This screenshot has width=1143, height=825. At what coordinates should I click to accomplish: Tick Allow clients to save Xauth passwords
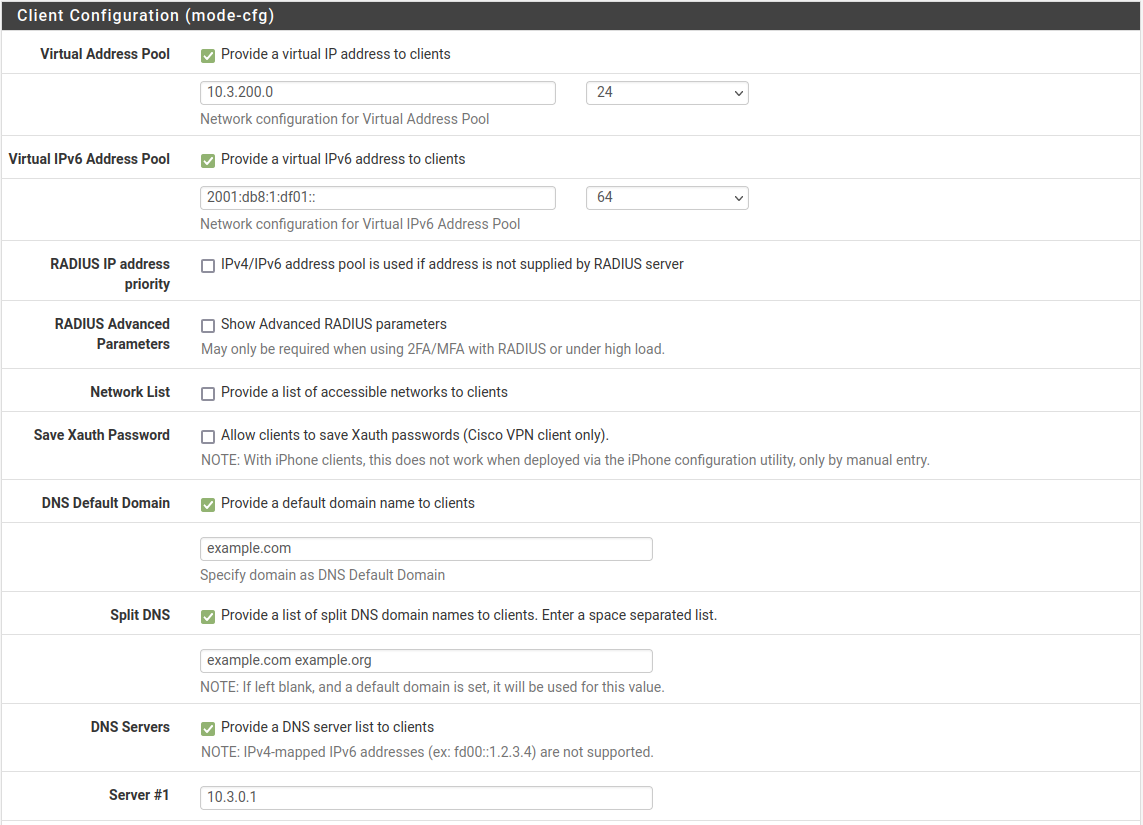[208, 437]
